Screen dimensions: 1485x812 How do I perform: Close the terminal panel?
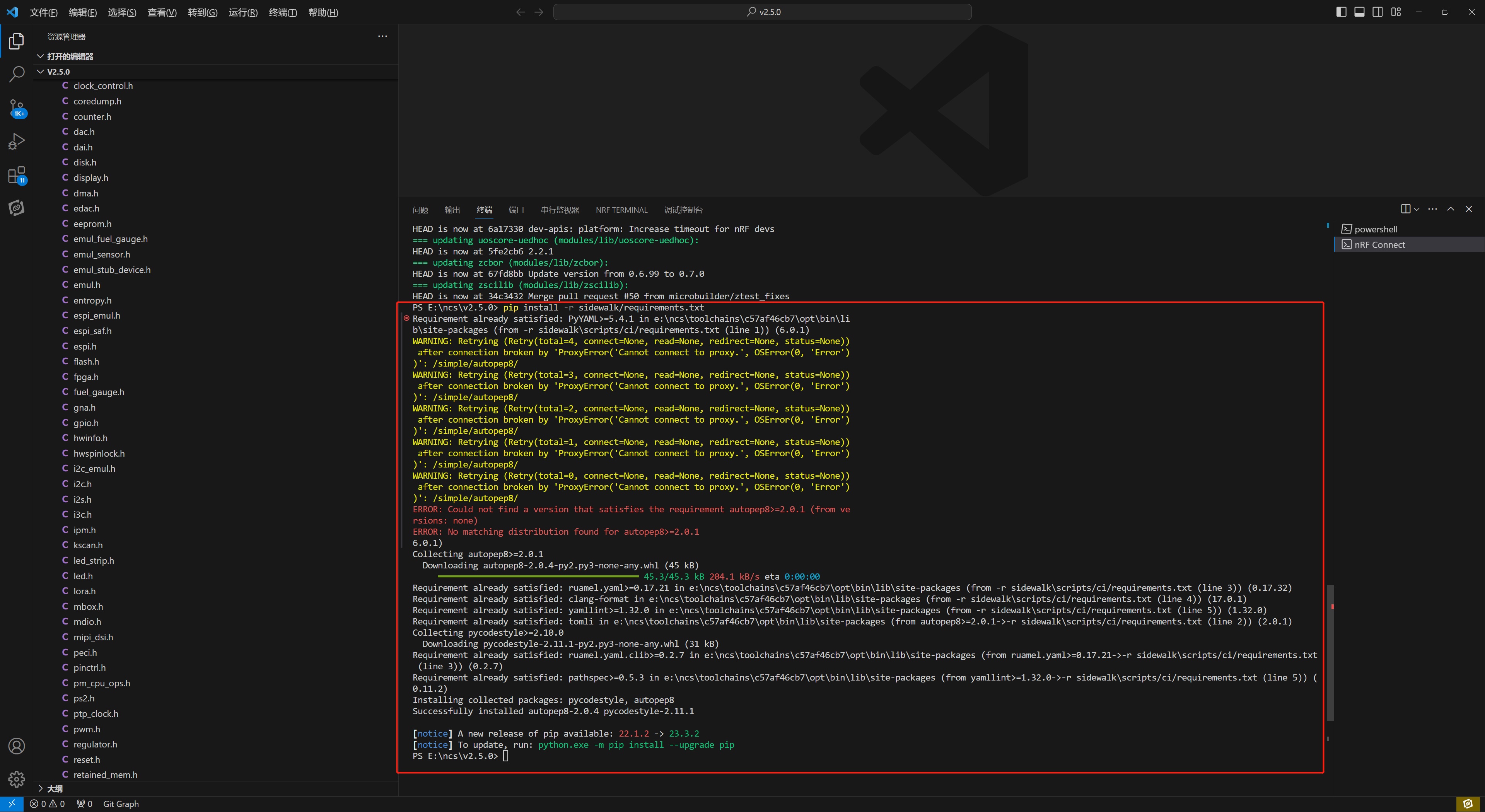coord(1469,209)
